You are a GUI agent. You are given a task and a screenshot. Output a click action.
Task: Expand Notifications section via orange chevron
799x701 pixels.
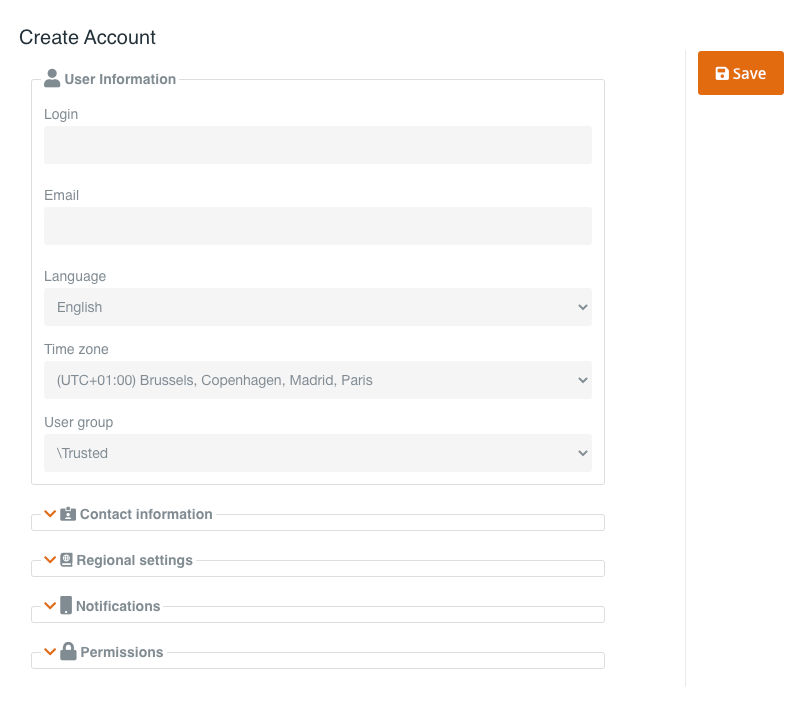point(50,606)
